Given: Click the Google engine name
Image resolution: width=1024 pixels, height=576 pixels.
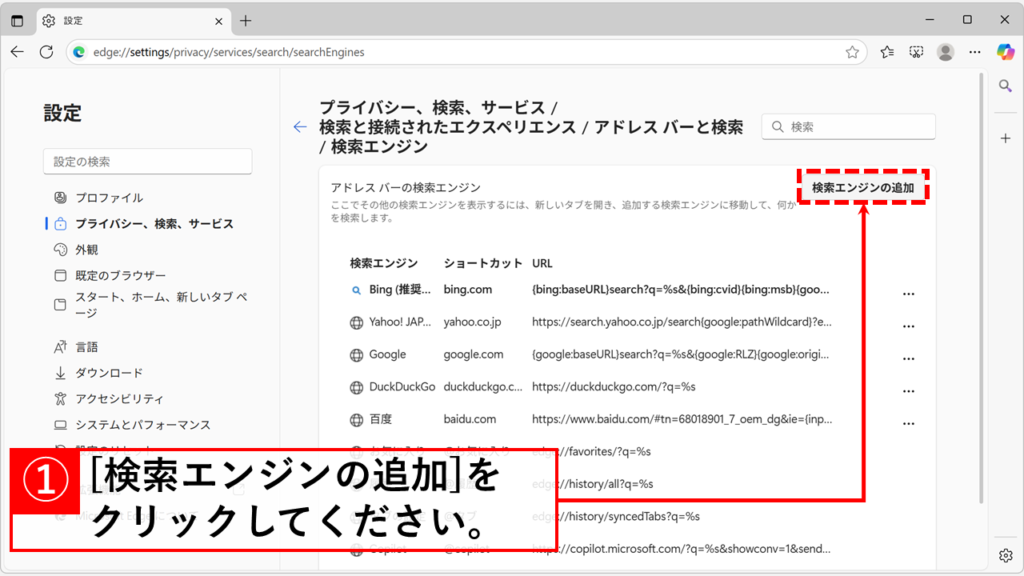Looking at the screenshot, I should point(387,355).
